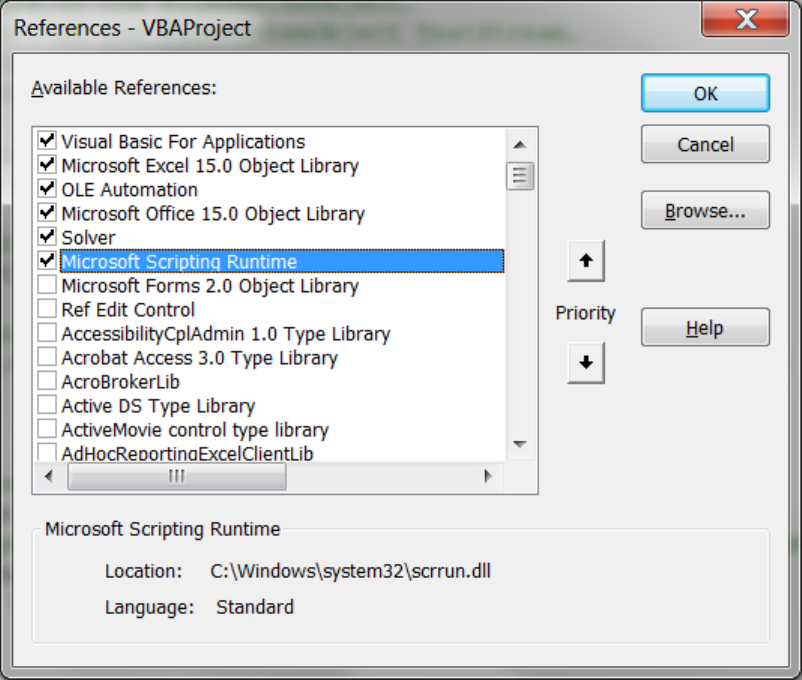Select 'Microsoft Office 15.0 Object Library' row
The width and height of the screenshot is (802, 680).
click(x=282, y=213)
